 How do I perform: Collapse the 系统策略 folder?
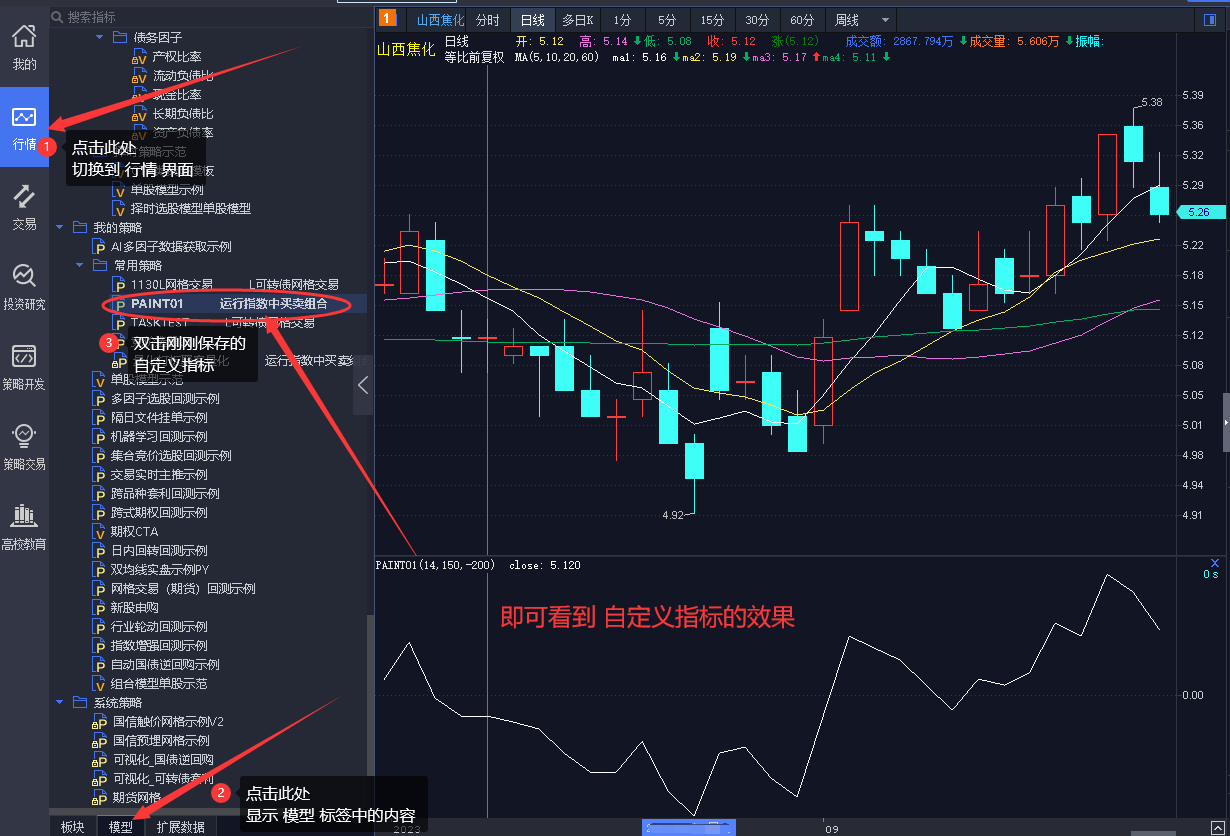coord(61,702)
